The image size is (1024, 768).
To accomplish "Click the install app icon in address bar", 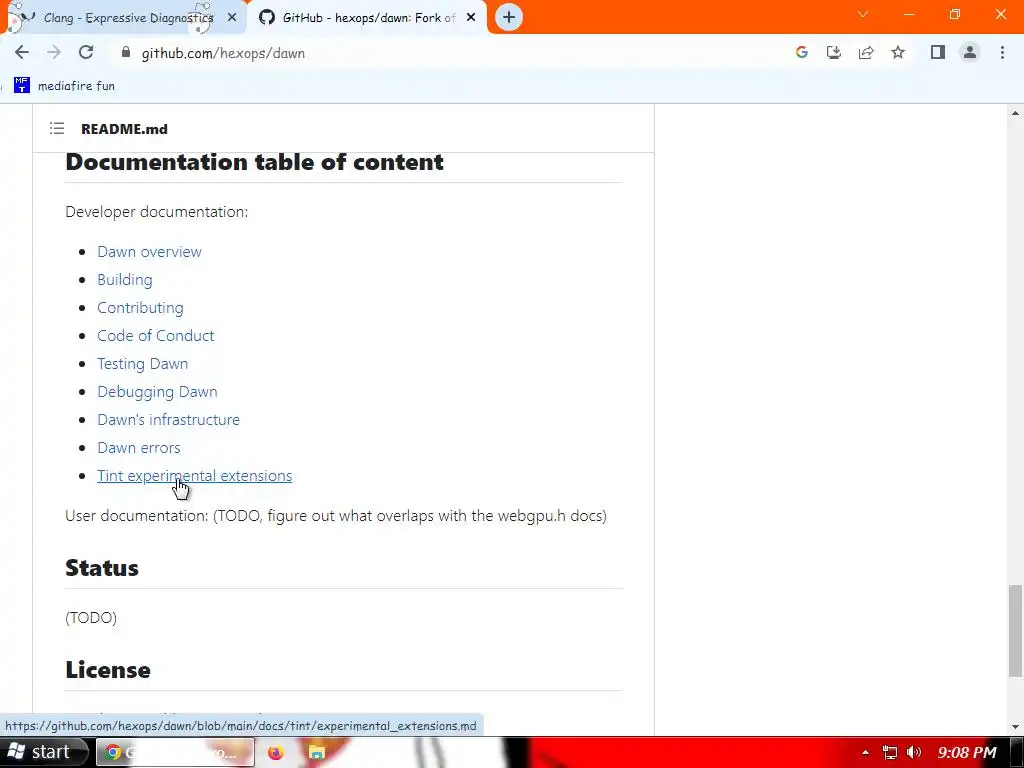I will (834, 53).
